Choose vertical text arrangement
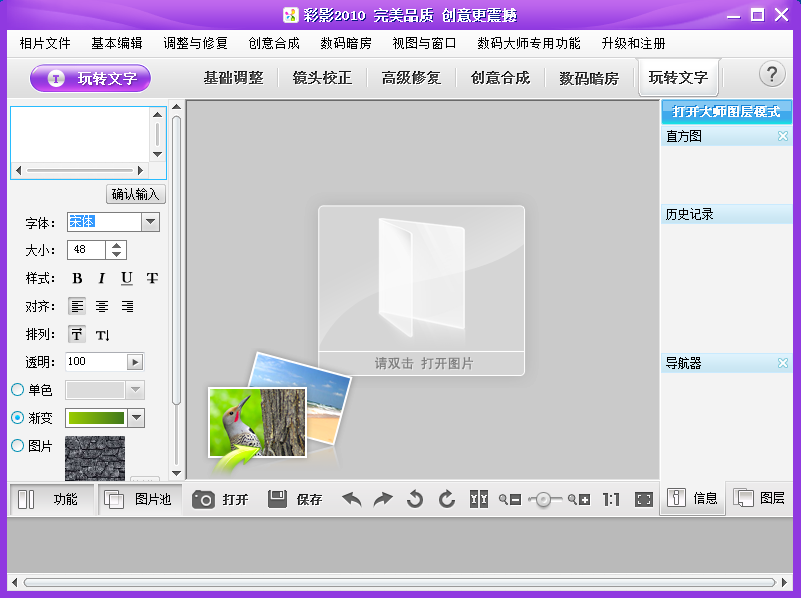 (102, 334)
